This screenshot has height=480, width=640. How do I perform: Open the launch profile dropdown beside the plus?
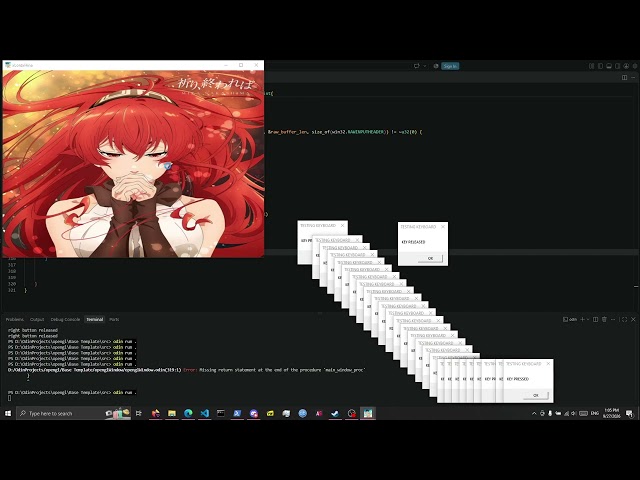tap(588, 320)
